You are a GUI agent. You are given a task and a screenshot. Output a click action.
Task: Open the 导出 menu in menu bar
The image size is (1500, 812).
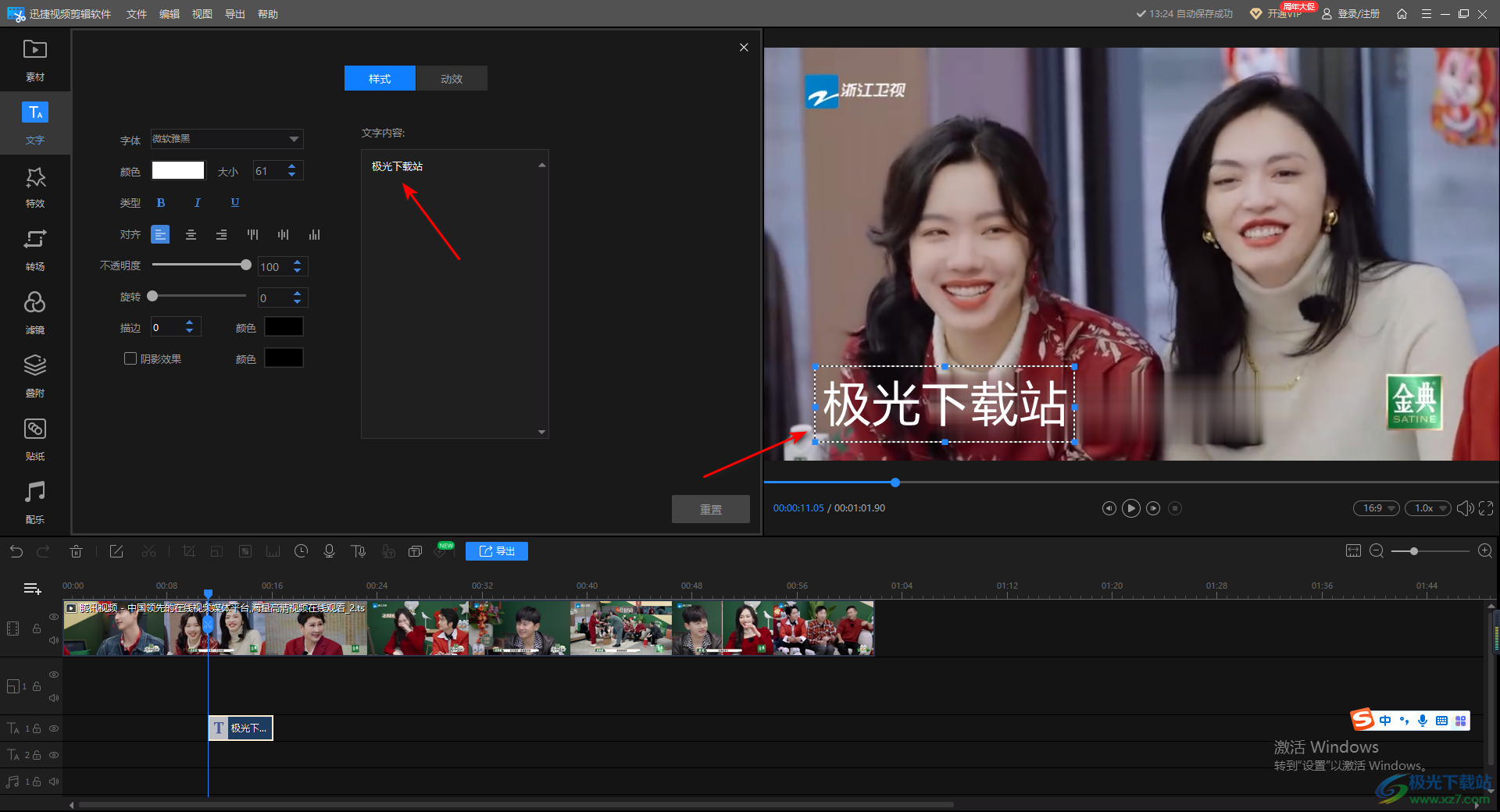point(235,14)
